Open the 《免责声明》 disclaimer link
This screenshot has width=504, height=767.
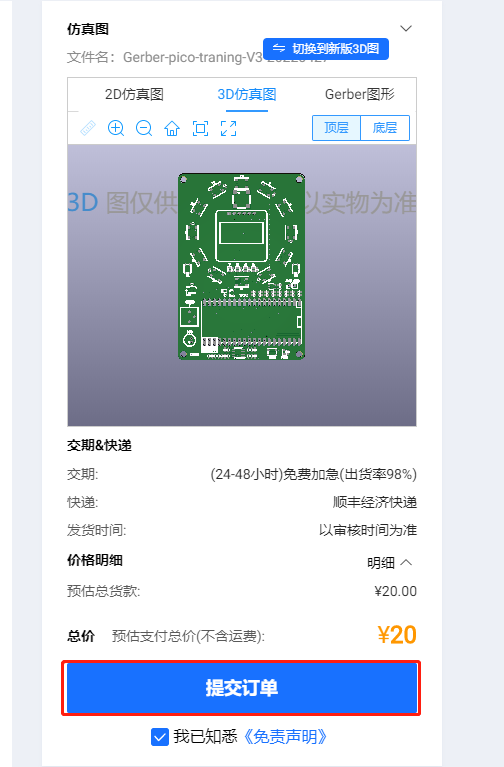click(285, 737)
